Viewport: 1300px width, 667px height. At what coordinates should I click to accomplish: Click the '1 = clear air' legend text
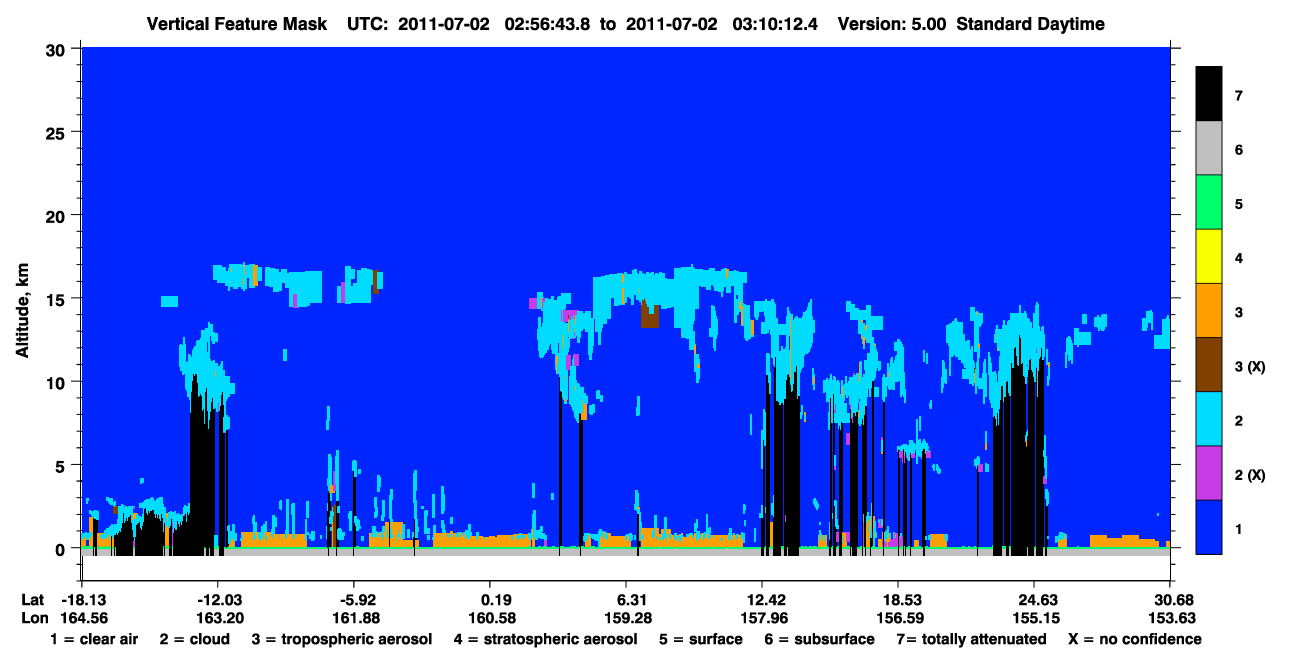point(94,639)
